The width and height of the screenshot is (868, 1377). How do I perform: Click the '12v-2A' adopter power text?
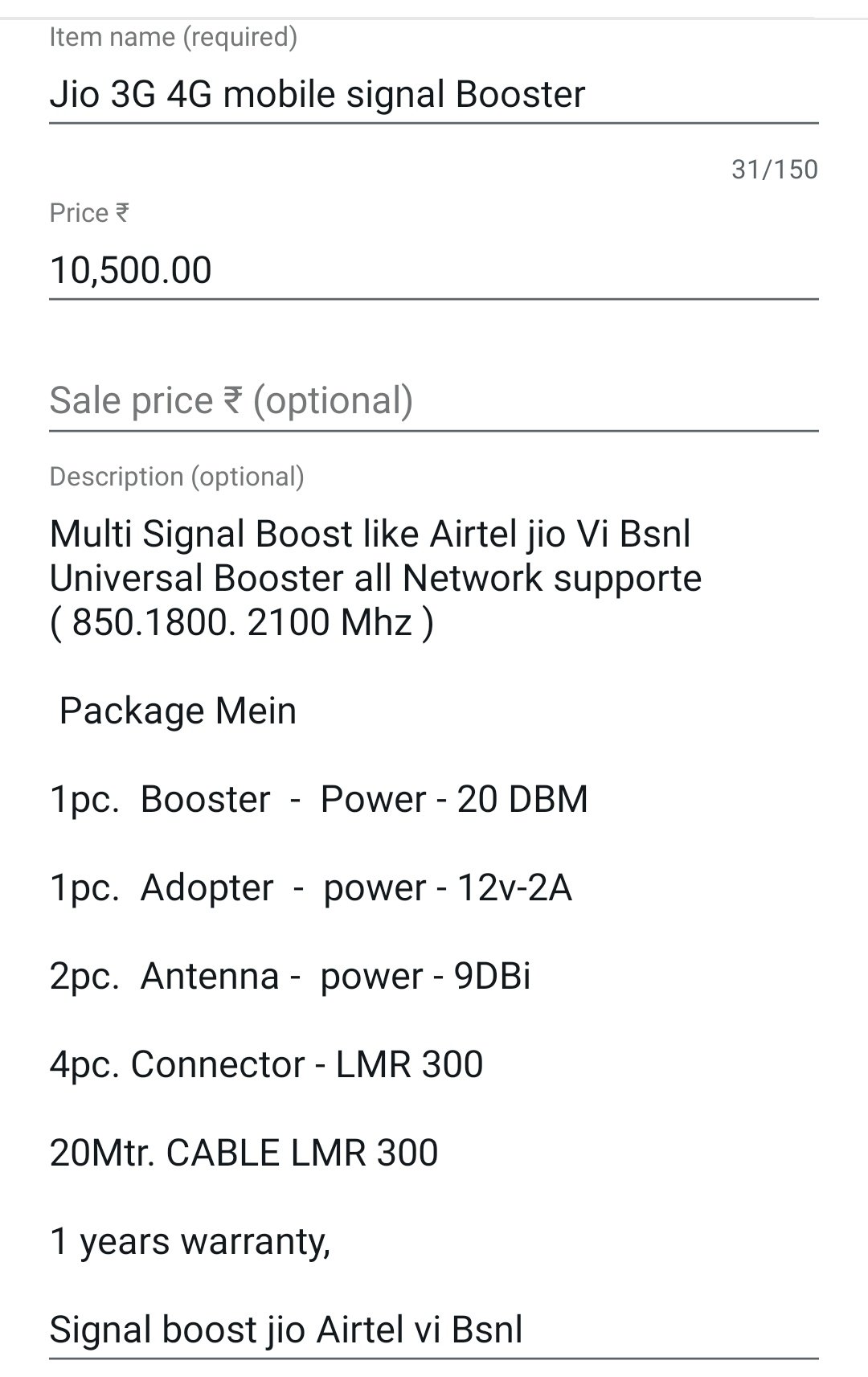[x=514, y=887]
